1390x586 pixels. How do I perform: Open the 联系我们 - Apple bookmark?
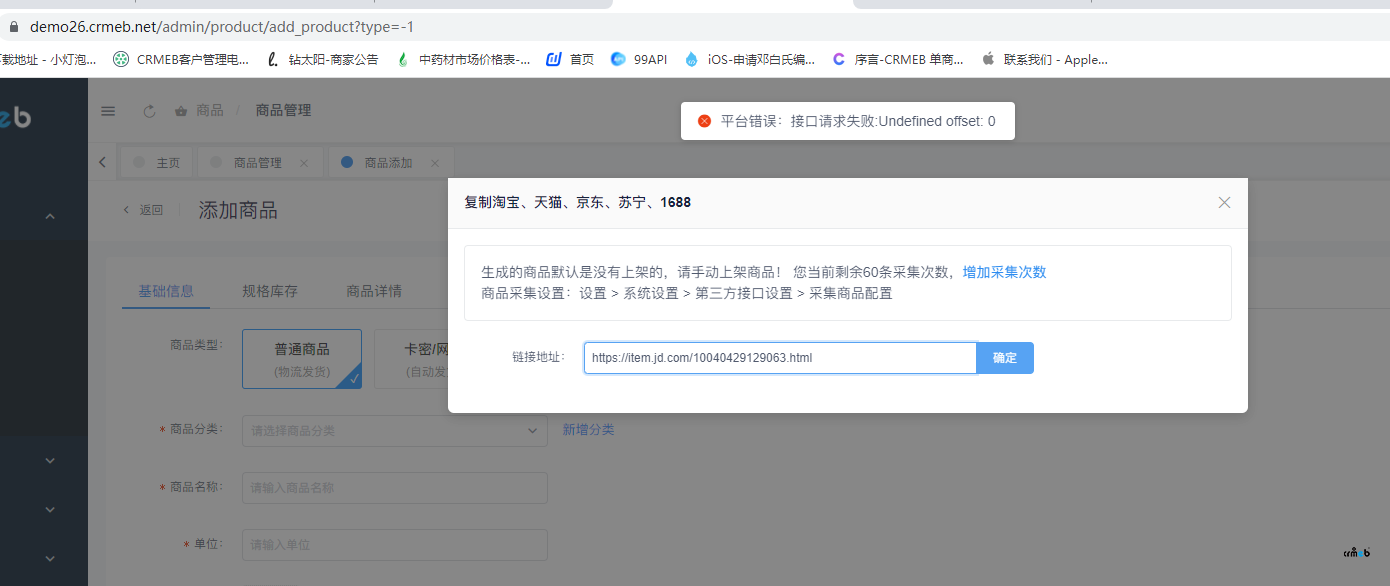click(x=1045, y=59)
